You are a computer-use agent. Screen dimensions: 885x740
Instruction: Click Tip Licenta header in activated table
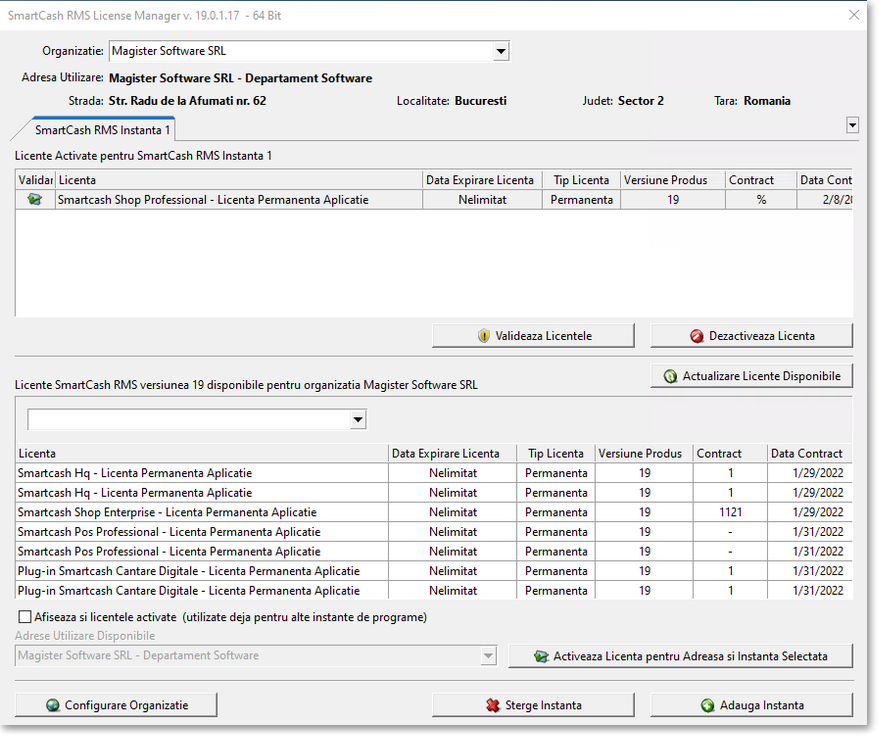pyautogui.click(x=581, y=181)
